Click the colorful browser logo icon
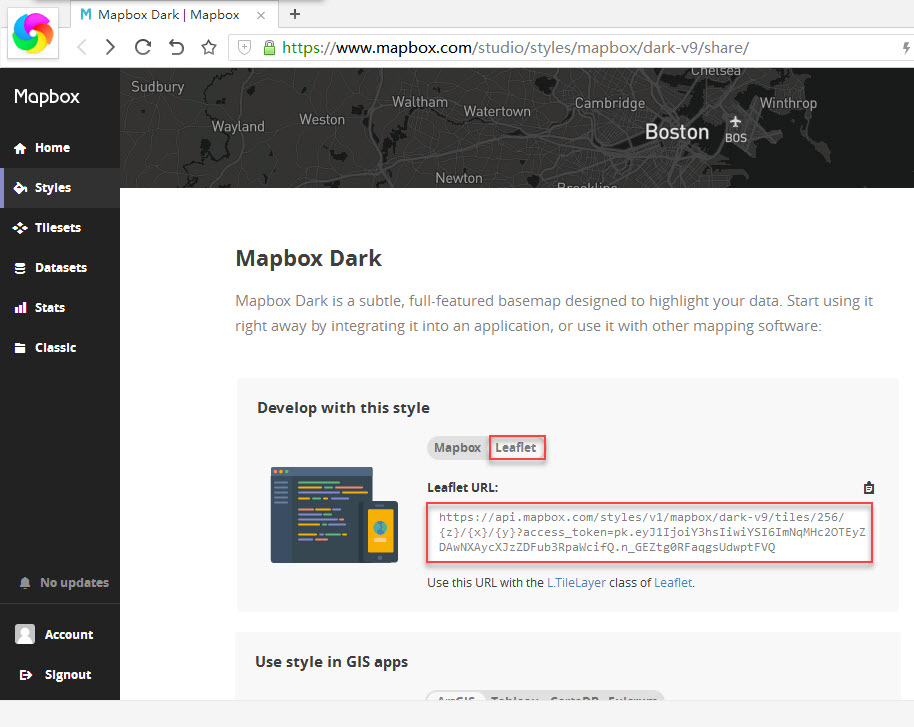The image size is (914, 727). [x=33, y=34]
